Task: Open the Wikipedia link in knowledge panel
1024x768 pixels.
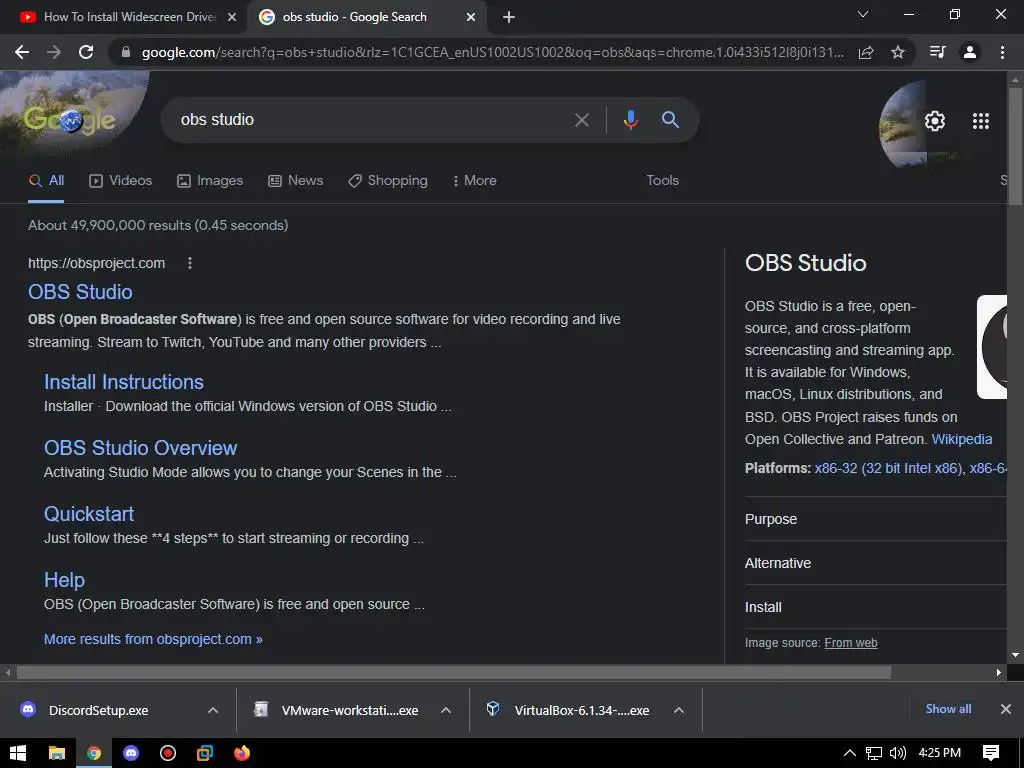Action: point(961,440)
